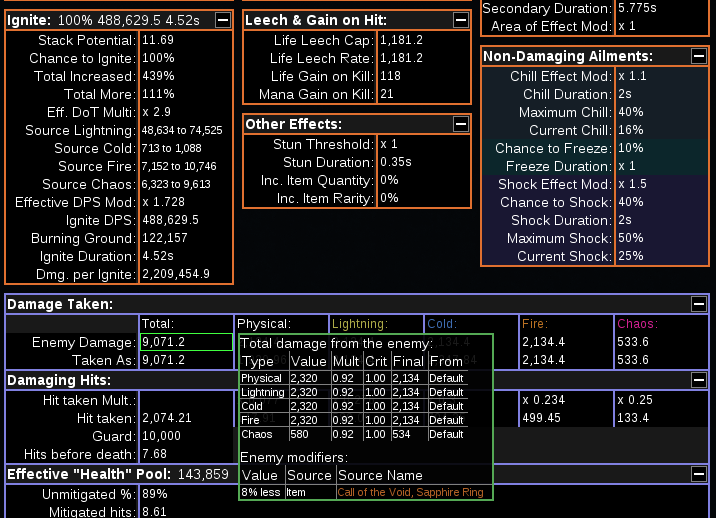The image size is (716, 518).
Task: Click Fire hit taken mult x 0.234
Action: pyautogui.click(x=543, y=400)
